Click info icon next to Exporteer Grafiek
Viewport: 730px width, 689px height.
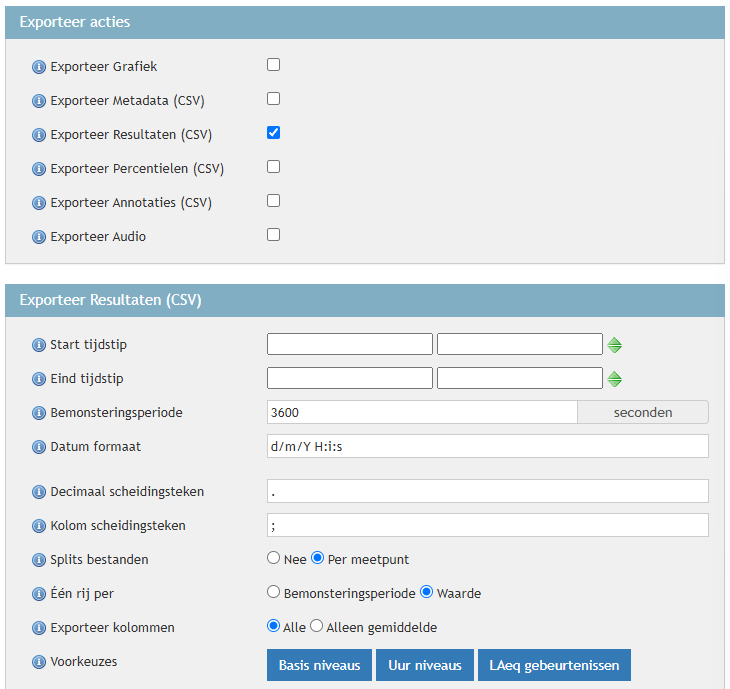[x=40, y=67]
